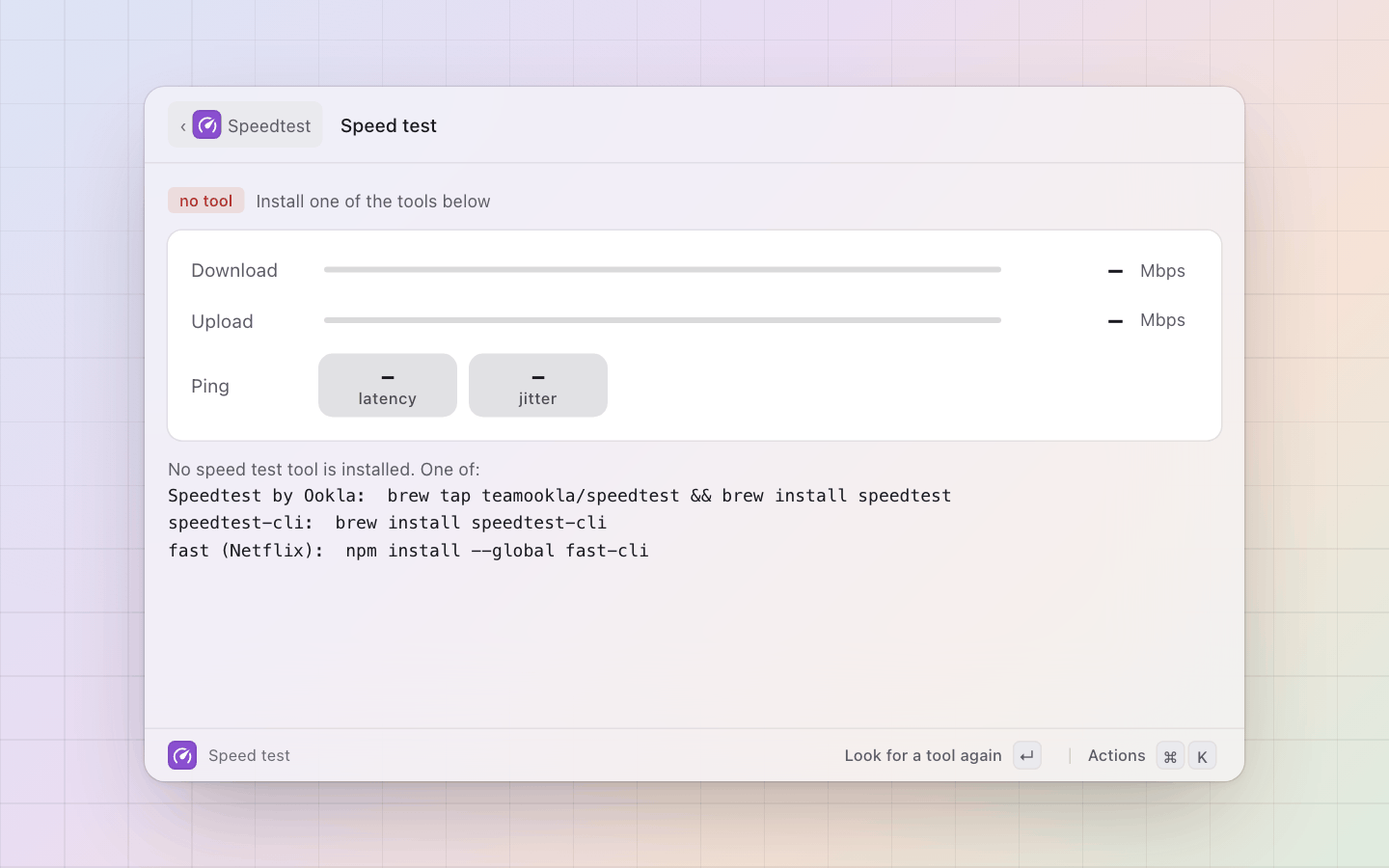1389x868 pixels.
Task: Click the K key icon
Action: click(x=1202, y=756)
